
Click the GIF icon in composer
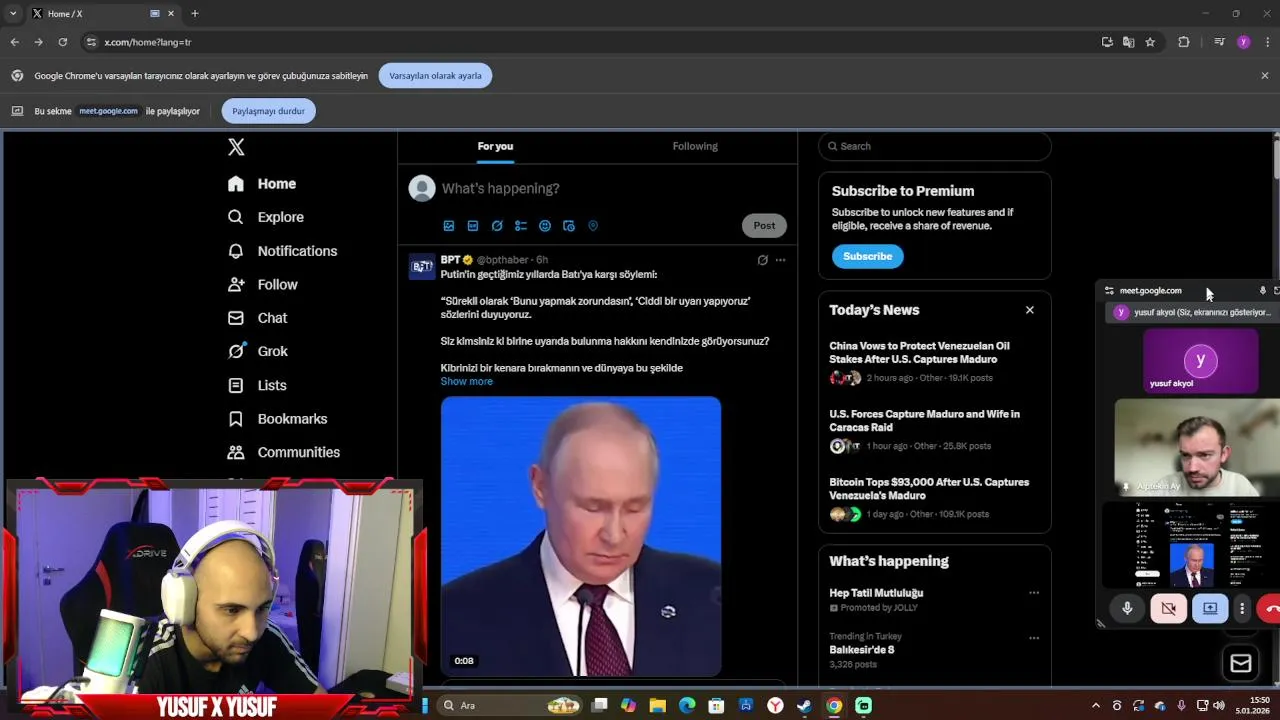473,226
